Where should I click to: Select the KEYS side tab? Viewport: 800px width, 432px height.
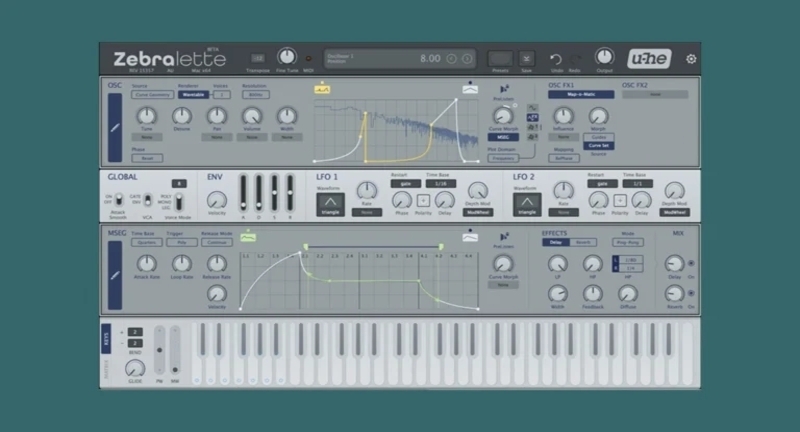pyautogui.click(x=106, y=339)
